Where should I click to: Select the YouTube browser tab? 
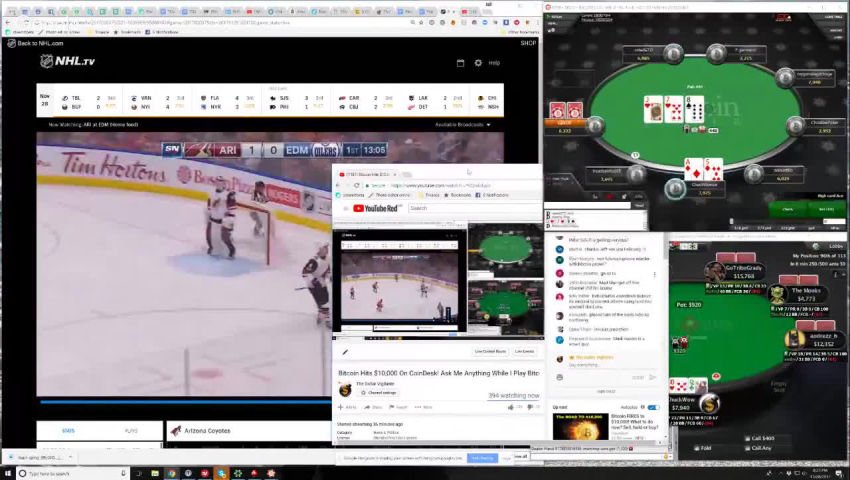coord(369,175)
